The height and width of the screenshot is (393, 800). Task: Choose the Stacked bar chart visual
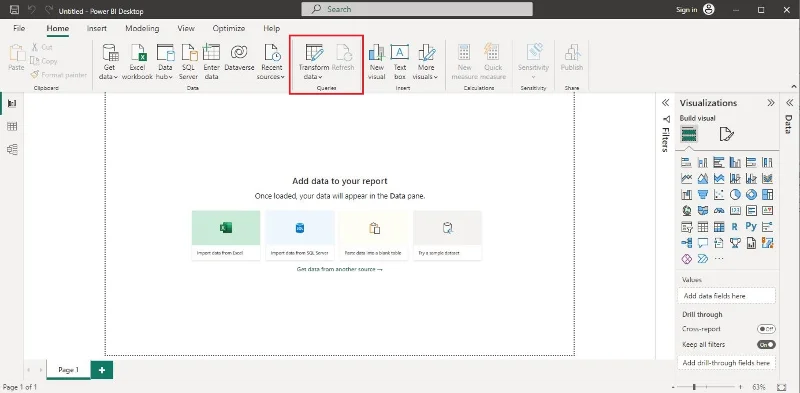687,163
